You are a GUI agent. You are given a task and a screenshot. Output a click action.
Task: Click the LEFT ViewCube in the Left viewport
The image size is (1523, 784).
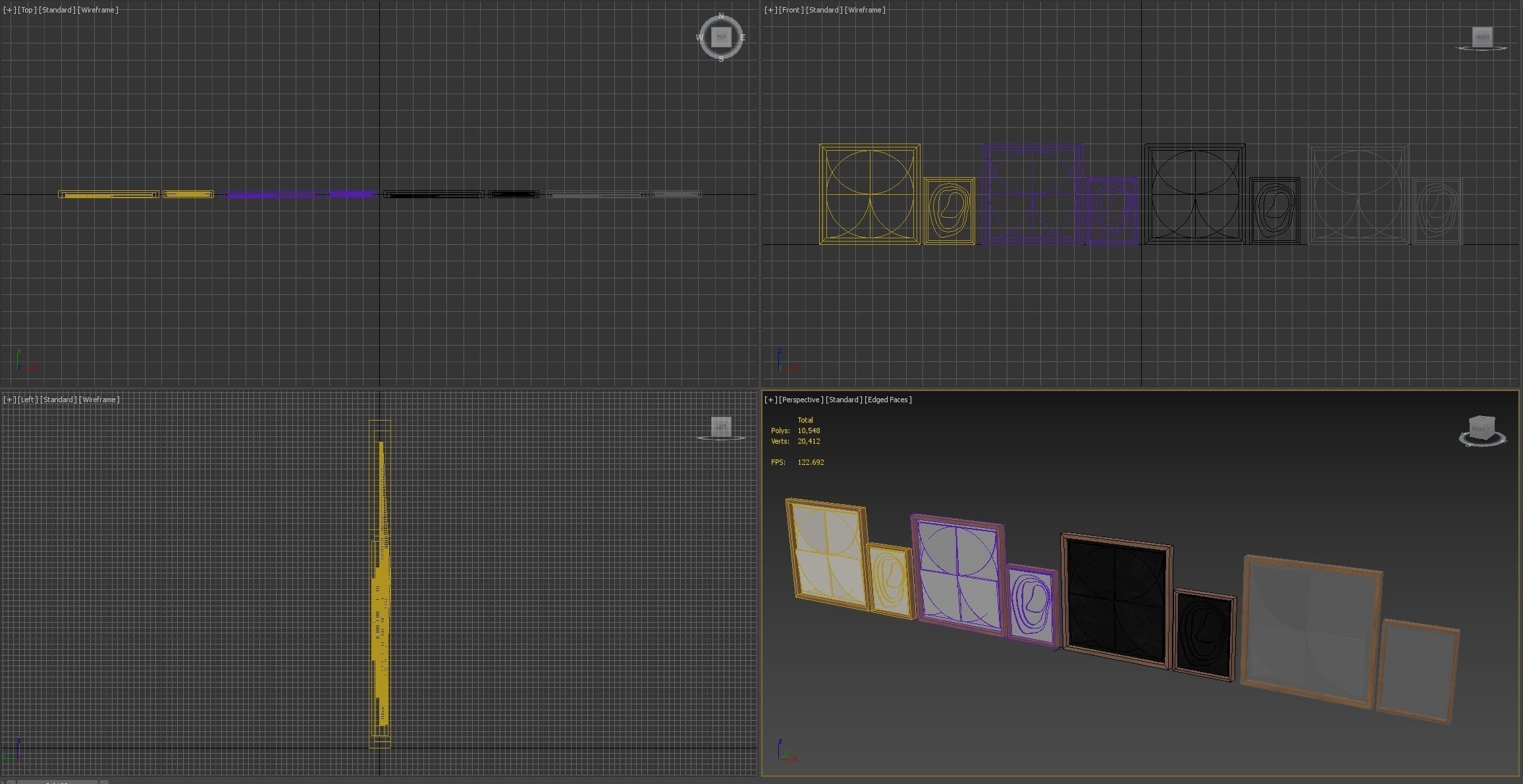(x=721, y=427)
